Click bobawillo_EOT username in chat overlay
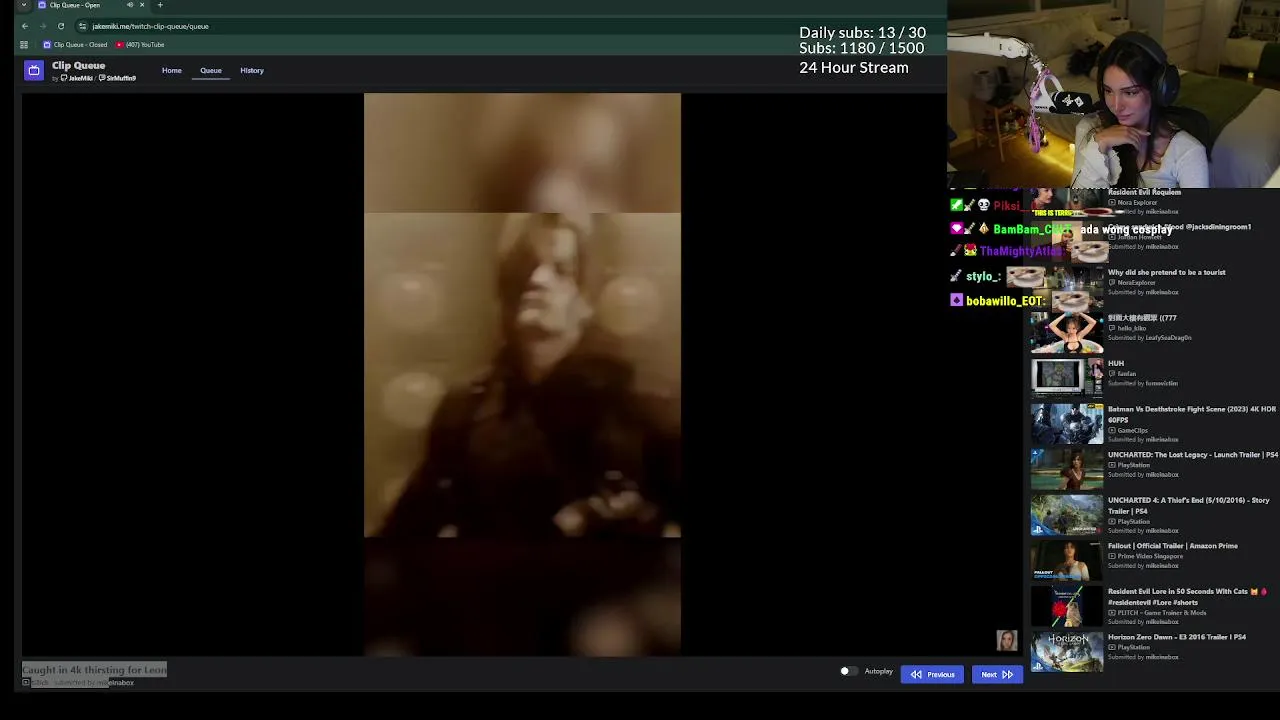Viewport: 1280px width, 720px height. point(1005,301)
